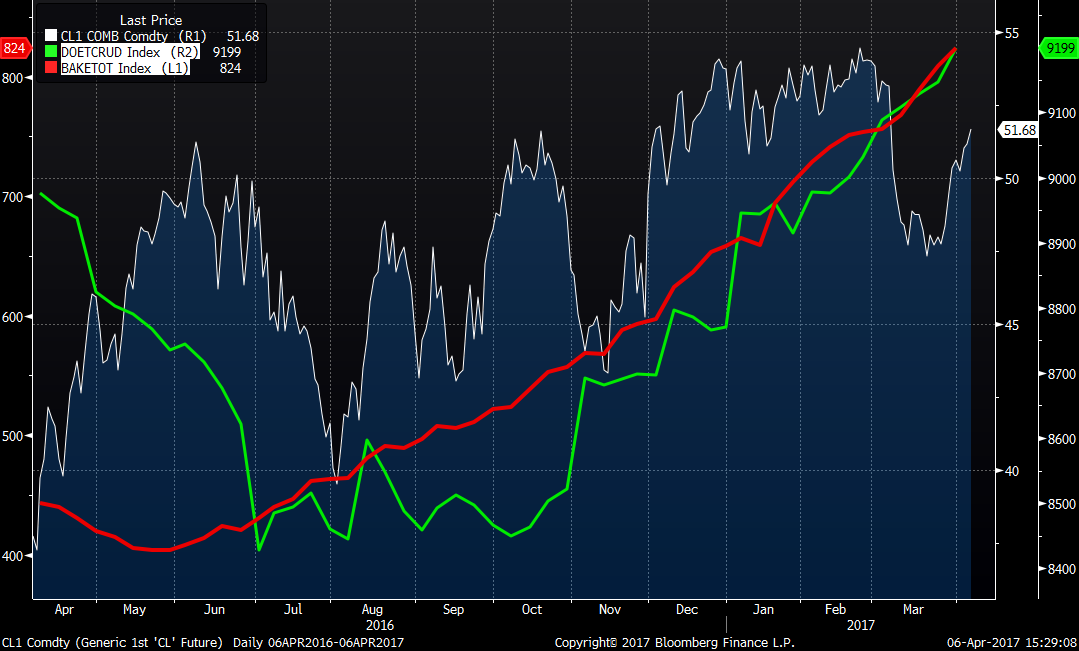Click the Aug month label on the time axis
Screen dimensions: 1079x651
click(x=372, y=609)
